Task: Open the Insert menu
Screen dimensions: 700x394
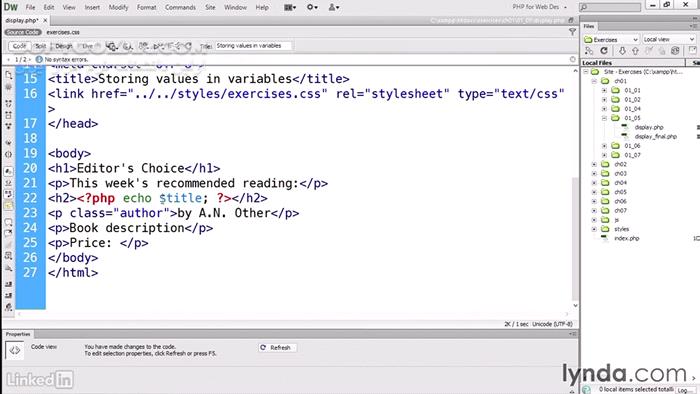Action: pos(92,7)
